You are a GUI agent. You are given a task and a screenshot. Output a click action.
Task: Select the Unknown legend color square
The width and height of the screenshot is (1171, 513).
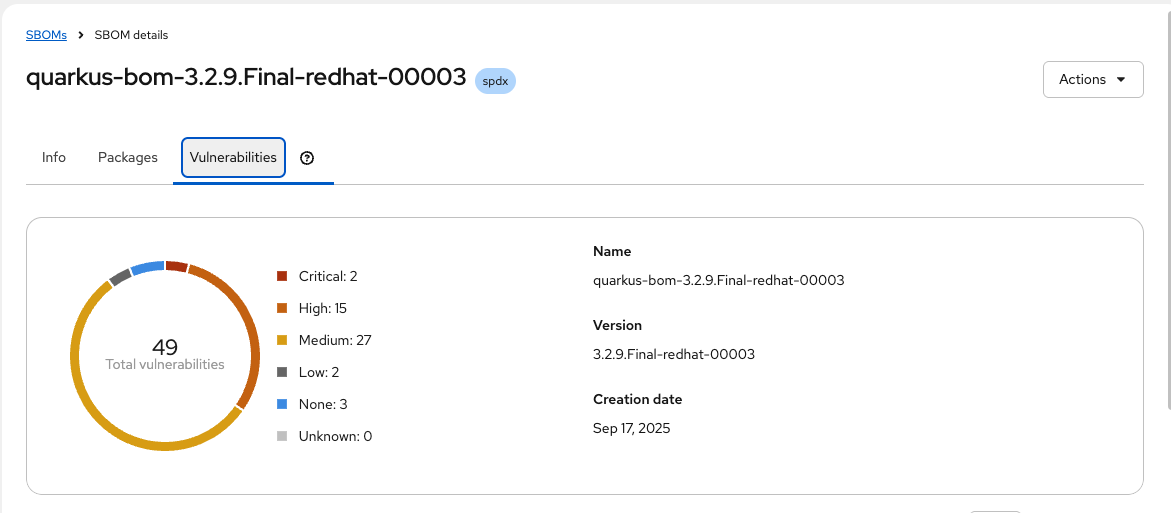[282, 436]
